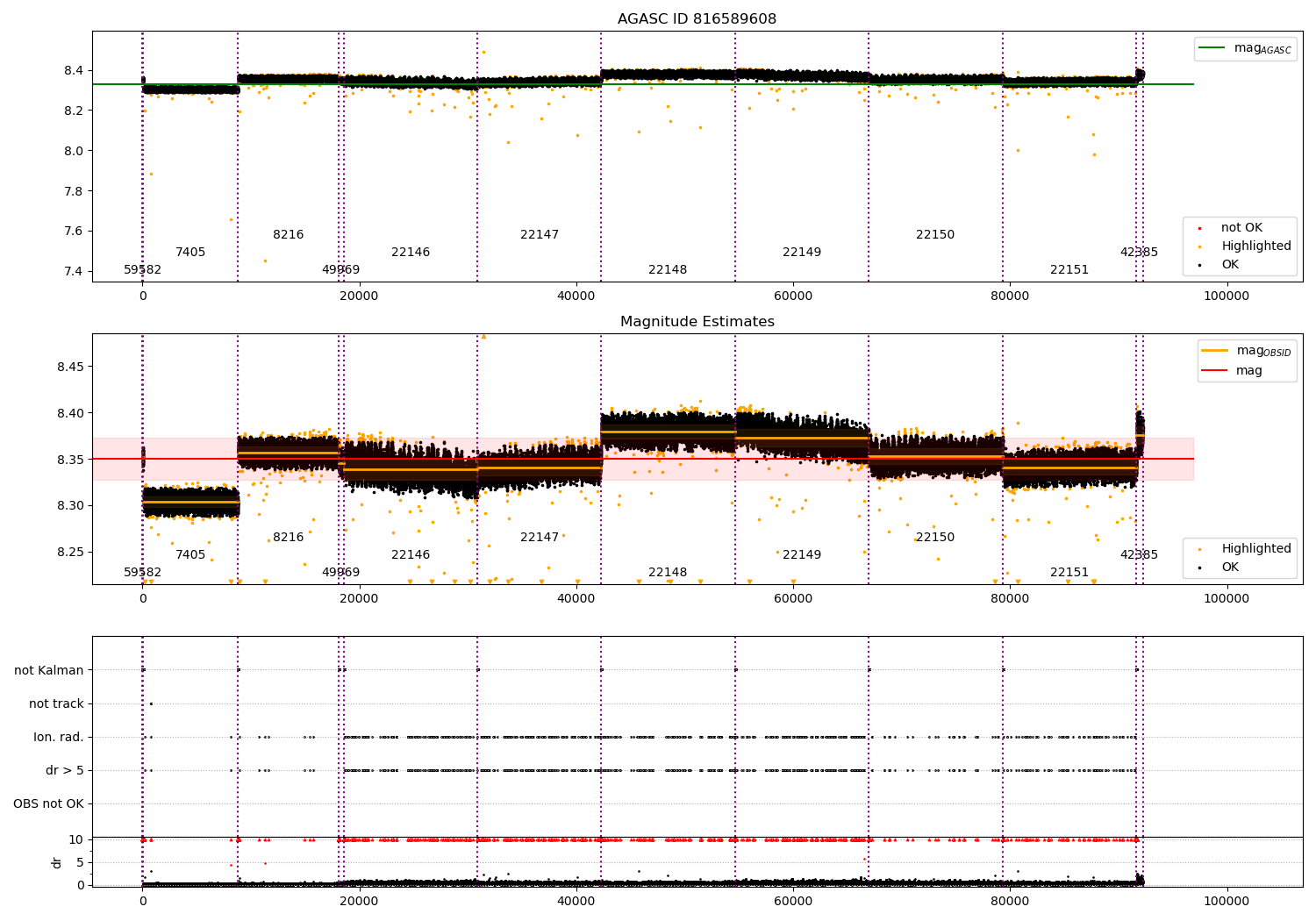Select 'OK' in Magnitude Estimates legend

coord(1230,568)
